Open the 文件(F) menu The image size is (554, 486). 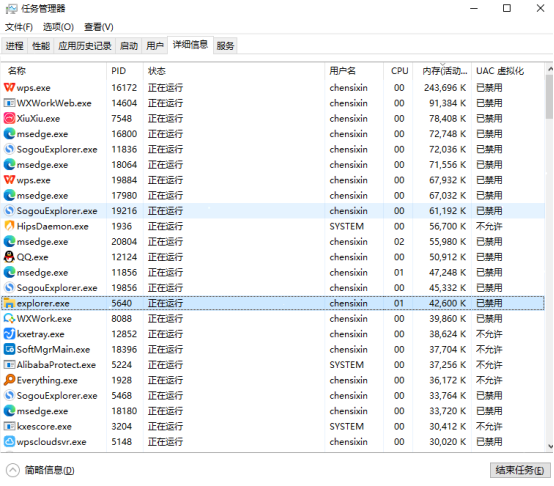tap(19, 27)
